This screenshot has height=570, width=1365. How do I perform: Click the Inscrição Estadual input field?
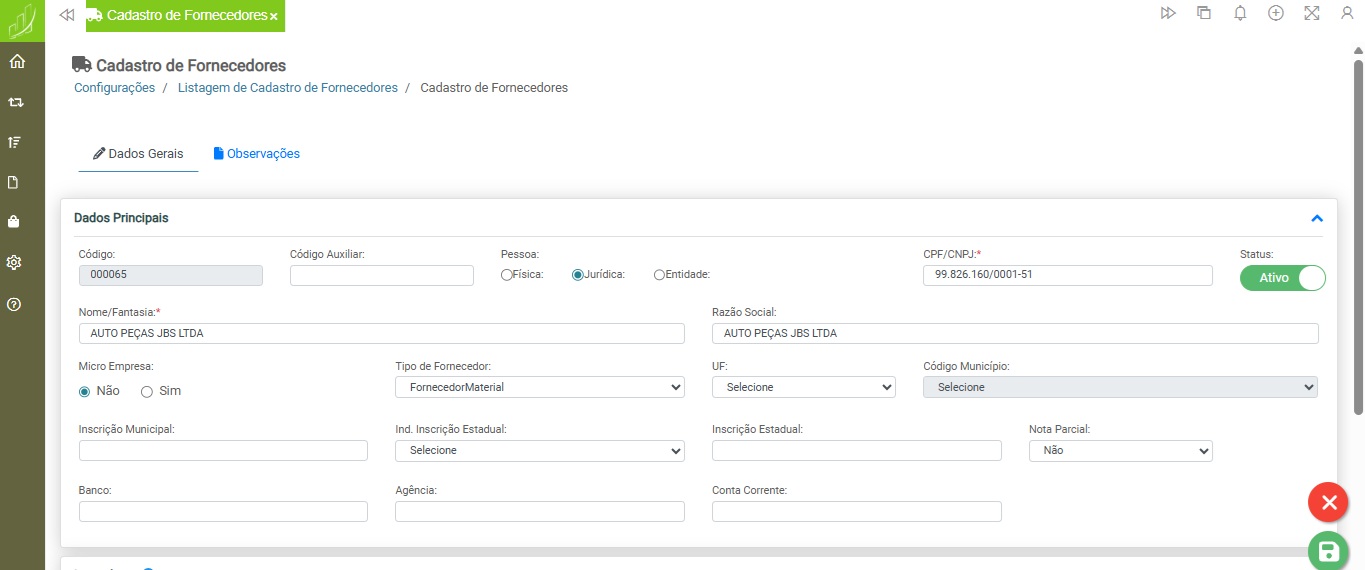click(856, 450)
